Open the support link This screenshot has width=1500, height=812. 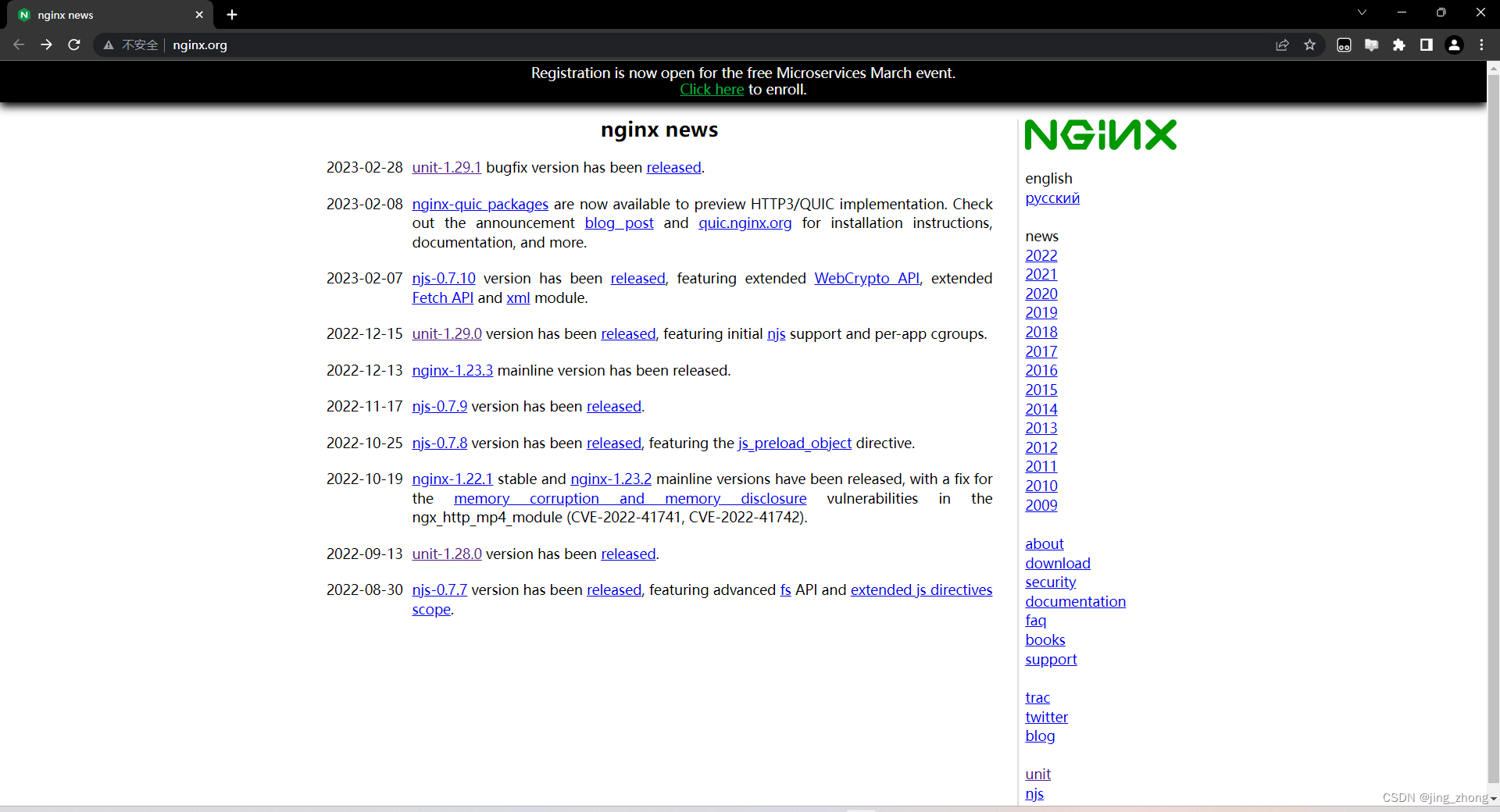pos(1051,660)
